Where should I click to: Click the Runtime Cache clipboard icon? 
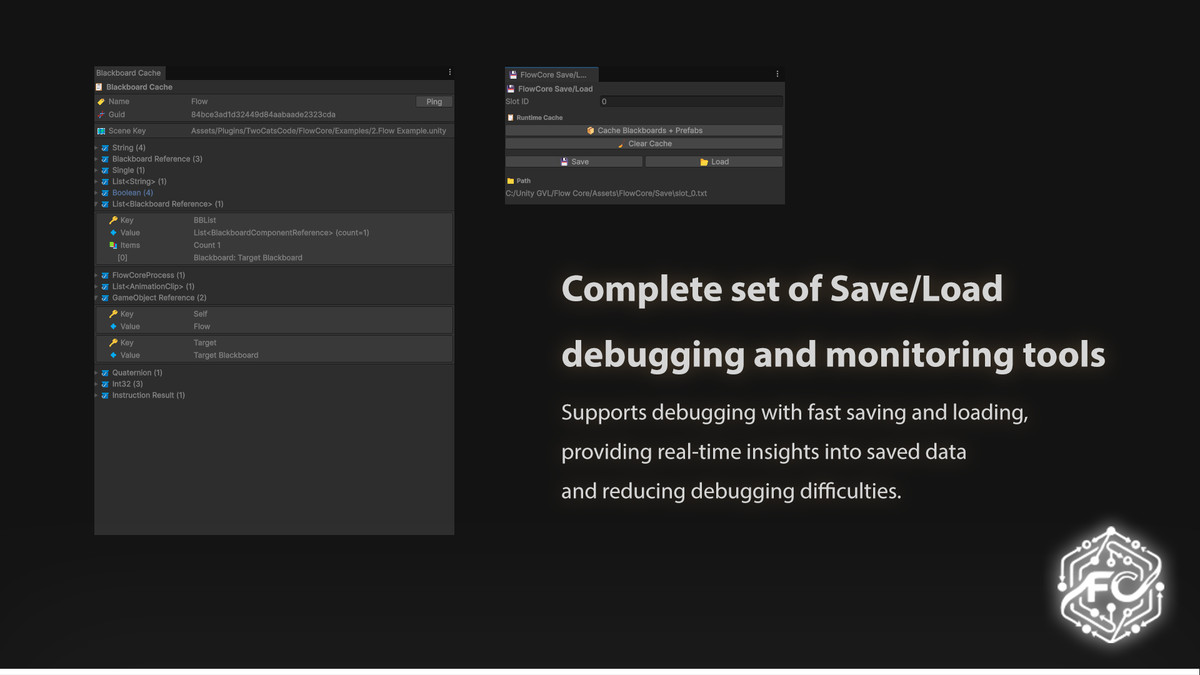pos(511,118)
